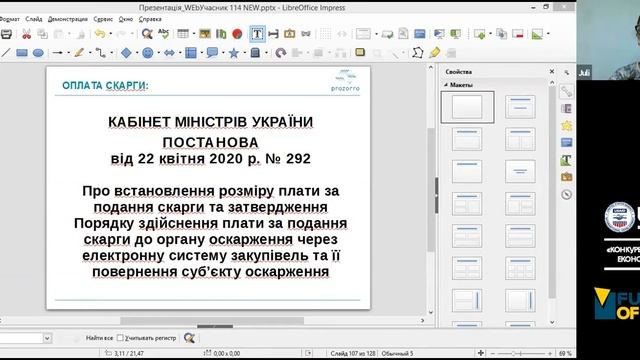Click the zoom out minus button
The width and height of the screenshot is (640, 360).
coord(493,353)
